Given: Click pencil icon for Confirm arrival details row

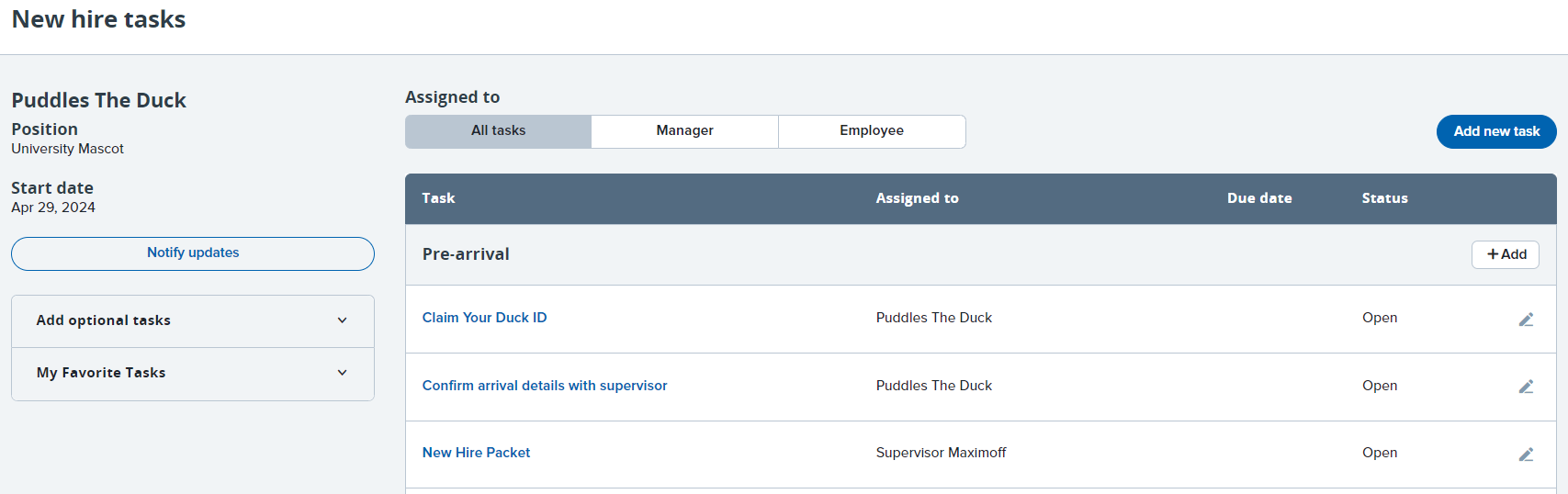Looking at the screenshot, I should pyautogui.click(x=1526, y=387).
